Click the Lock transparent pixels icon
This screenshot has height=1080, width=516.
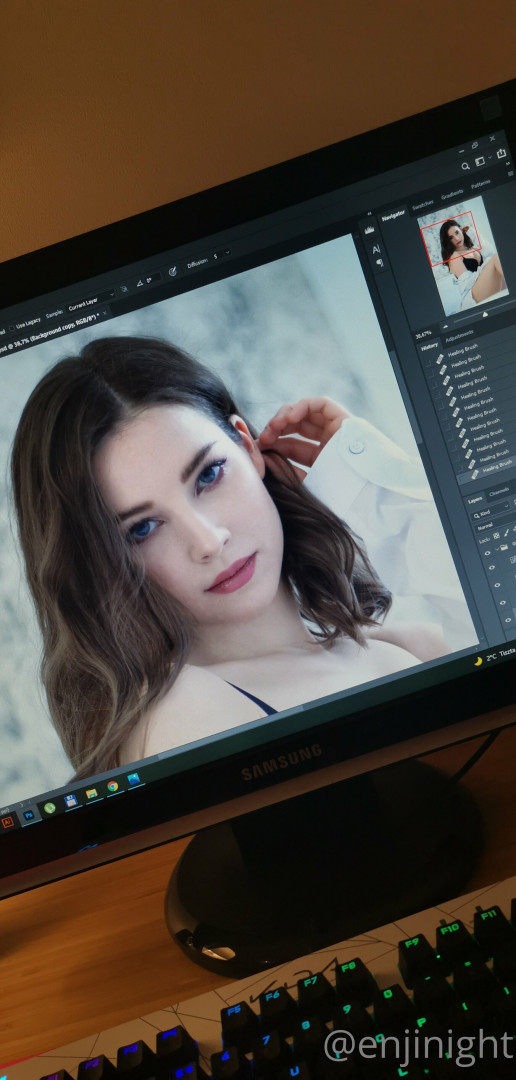[x=494, y=536]
